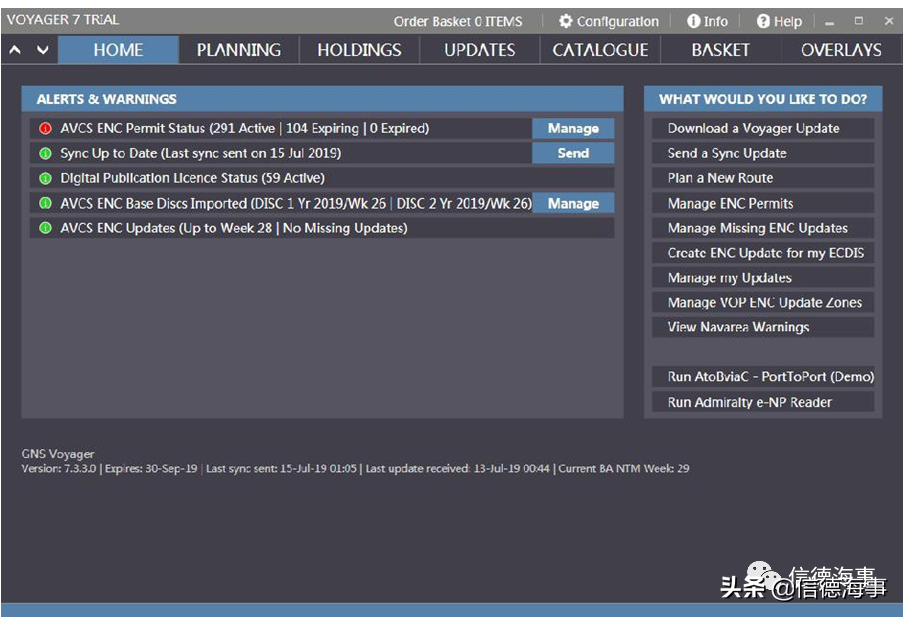Click WHAT WOULD YOU LIKE TO DO? header
This screenshot has height=618, width=906.
tap(763, 99)
